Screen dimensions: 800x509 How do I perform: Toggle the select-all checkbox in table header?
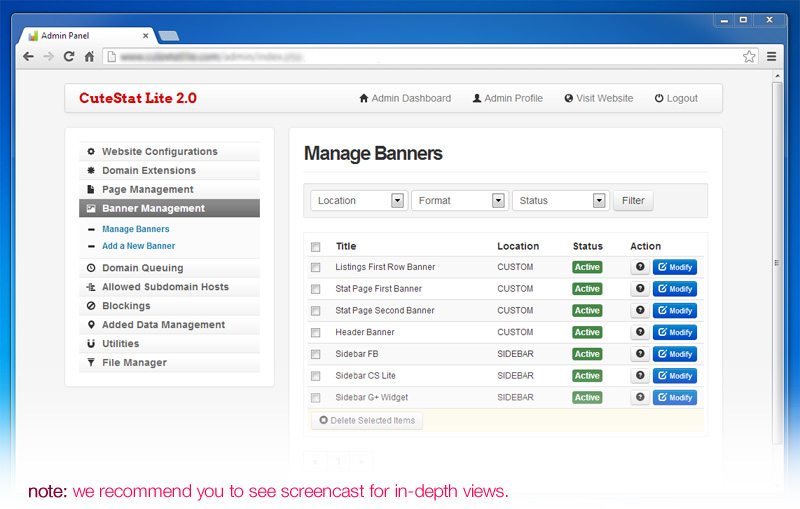click(x=315, y=247)
